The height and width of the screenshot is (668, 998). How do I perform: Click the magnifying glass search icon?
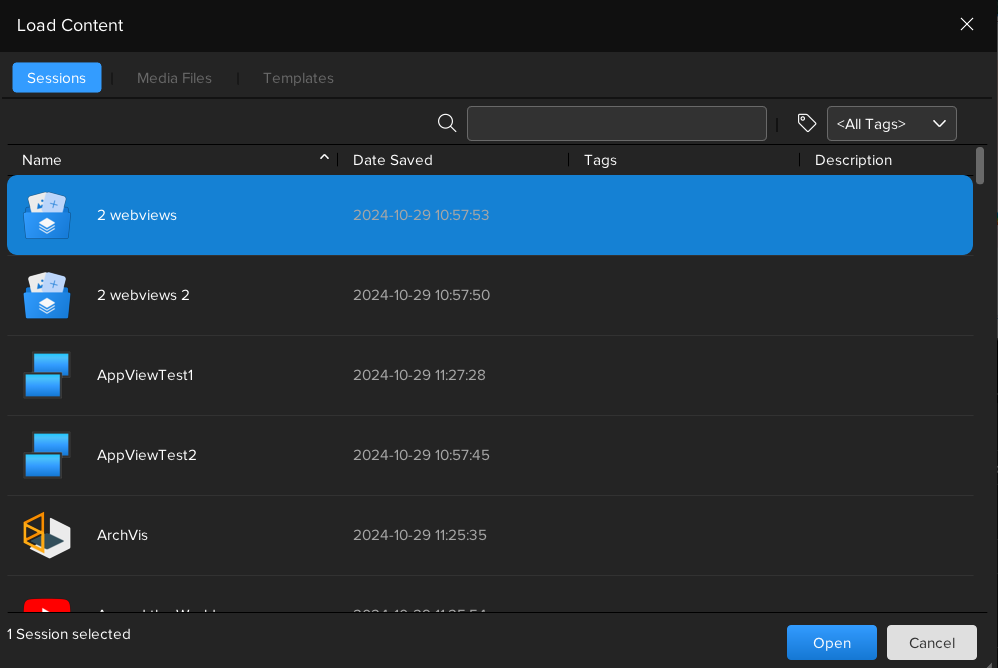click(x=447, y=123)
